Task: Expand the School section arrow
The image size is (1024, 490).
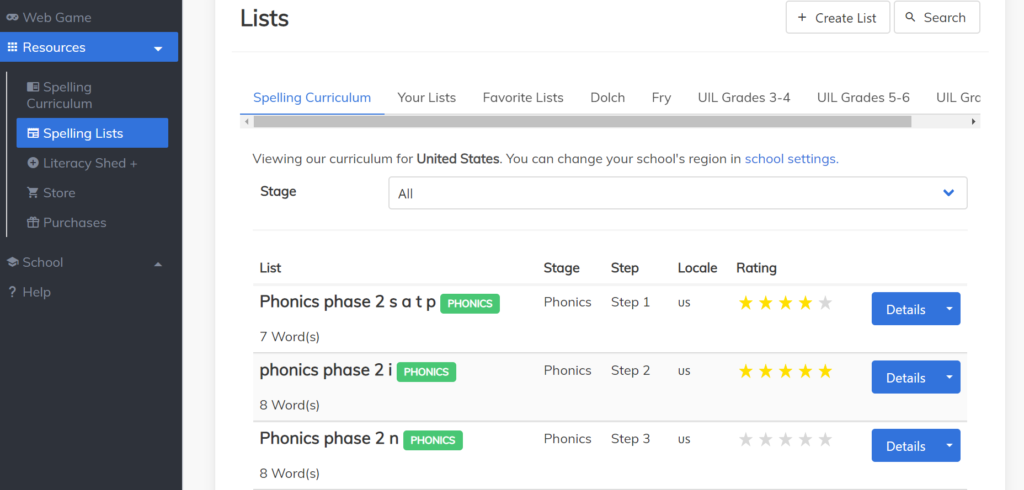Action: (x=158, y=263)
